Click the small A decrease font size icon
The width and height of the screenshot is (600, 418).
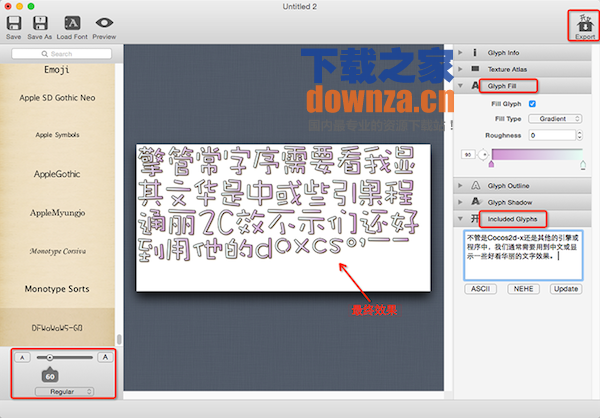[22, 358]
